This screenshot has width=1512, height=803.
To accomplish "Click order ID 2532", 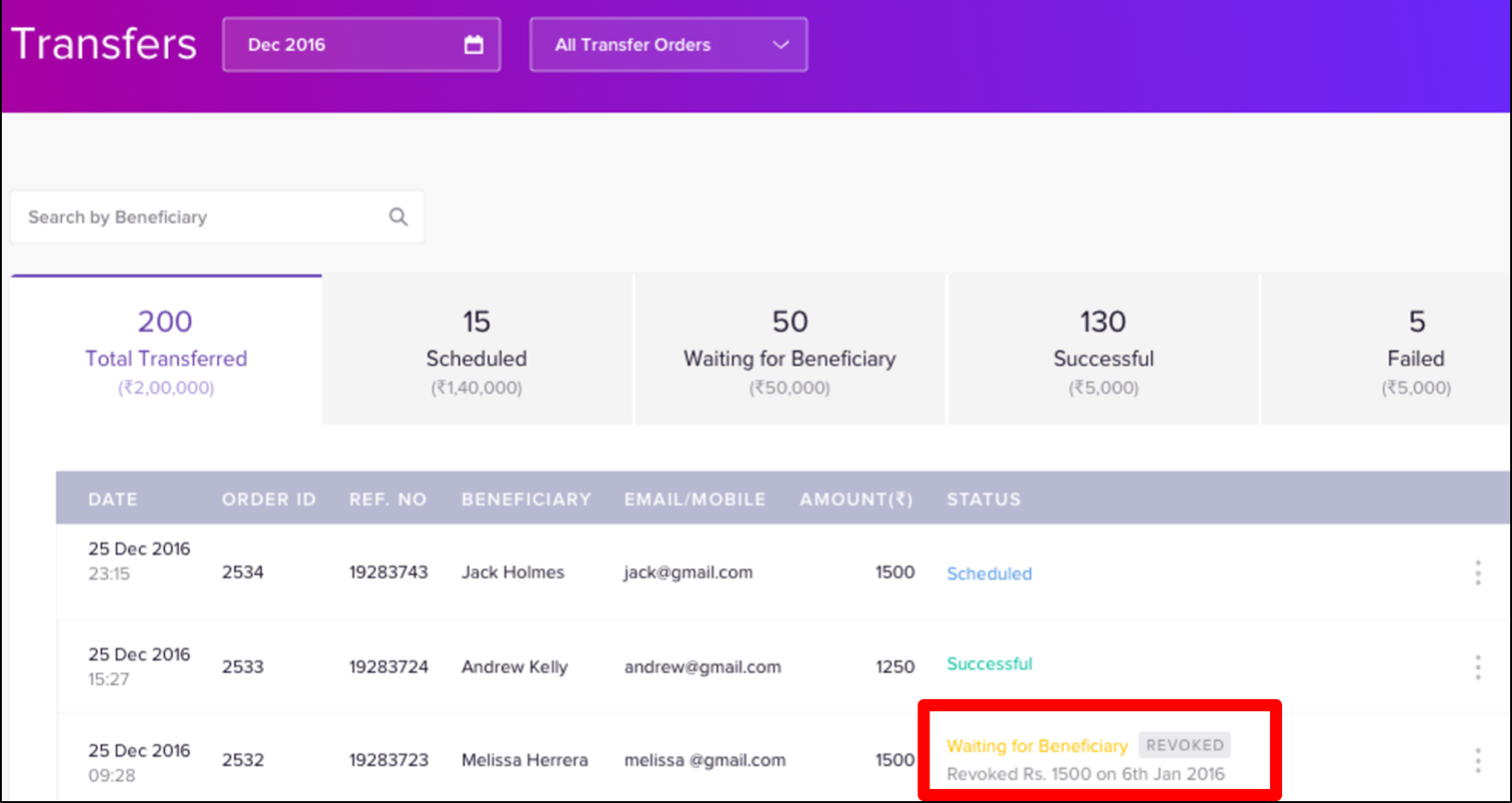I will coord(242,759).
